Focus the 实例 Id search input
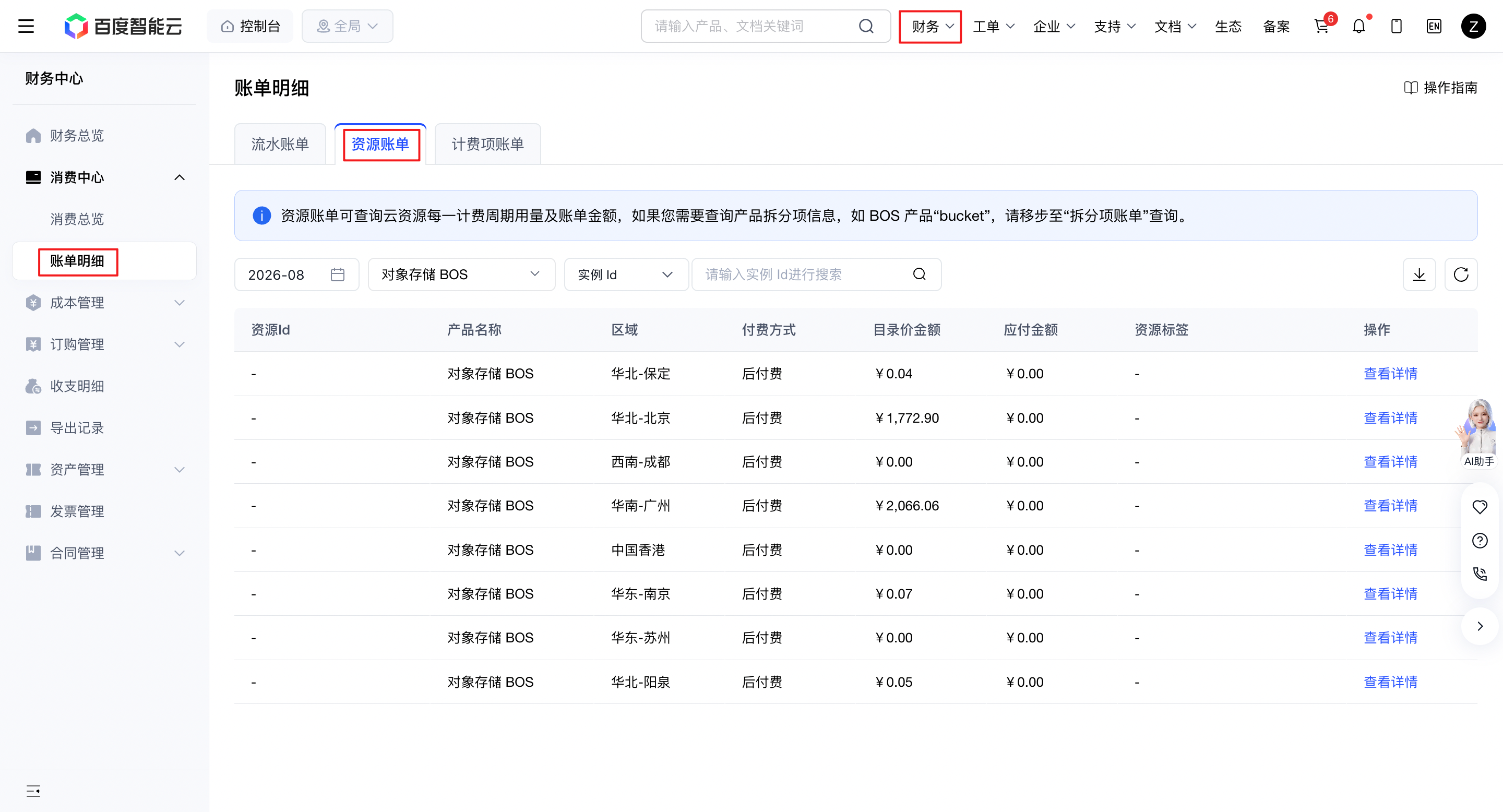 [816, 274]
